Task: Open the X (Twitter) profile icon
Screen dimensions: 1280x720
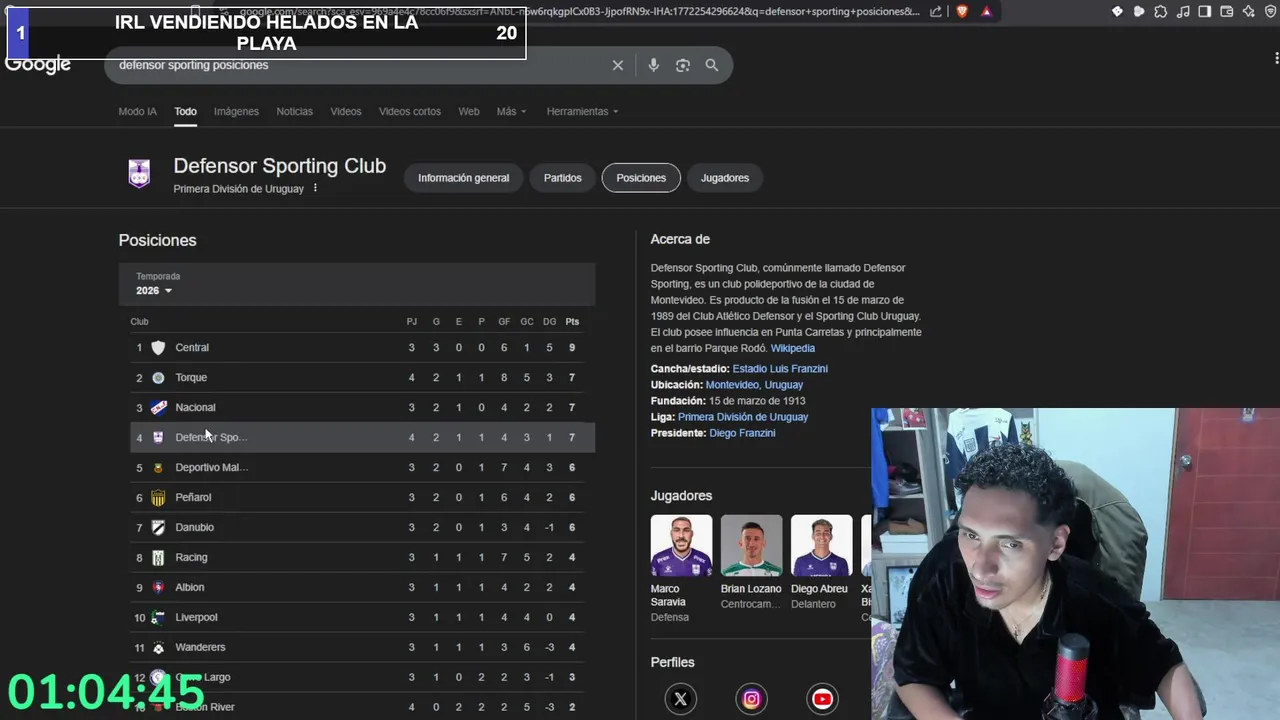Action: point(681,699)
